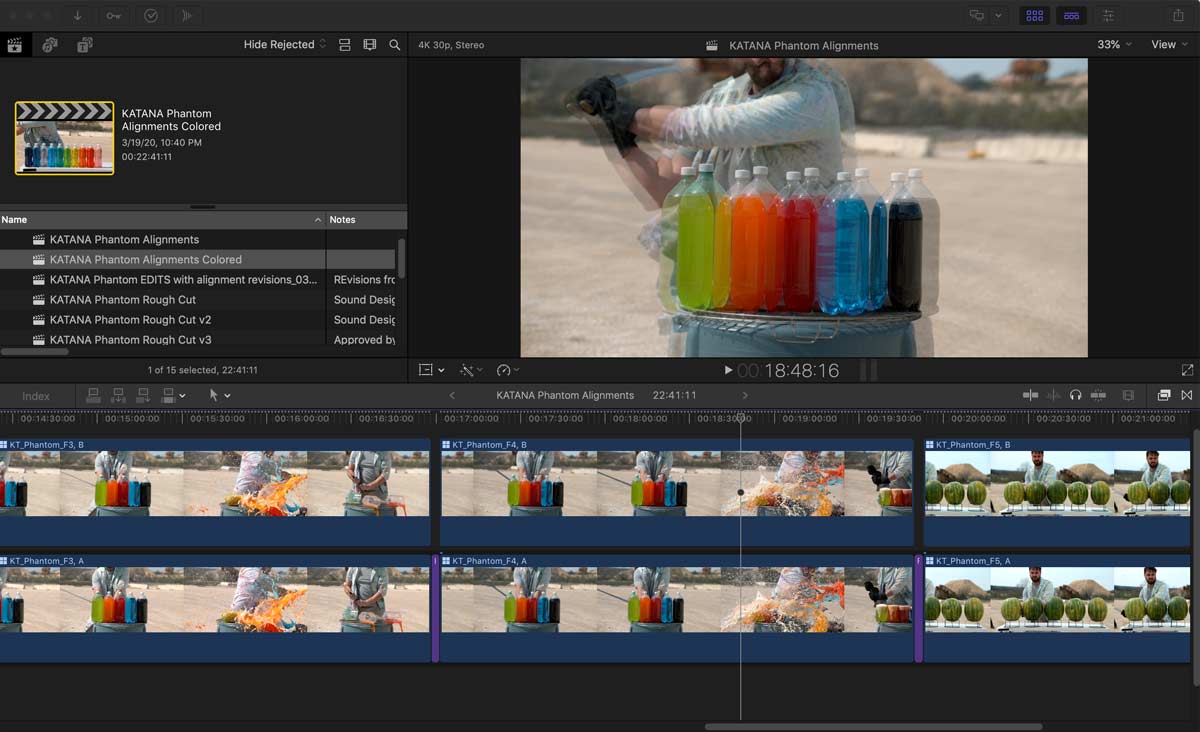Show the Effects browser
This screenshot has height=732, width=1200.
tap(1164, 396)
